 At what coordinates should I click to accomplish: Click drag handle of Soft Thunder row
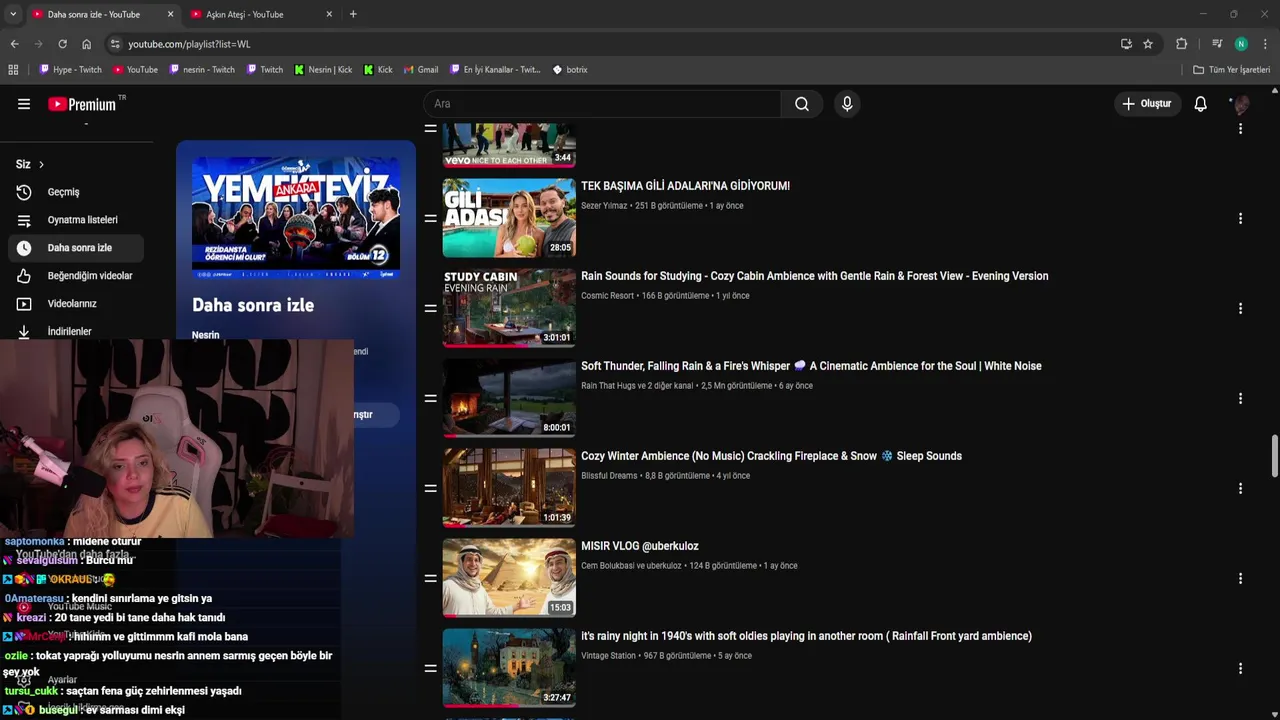[x=430, y=398]
